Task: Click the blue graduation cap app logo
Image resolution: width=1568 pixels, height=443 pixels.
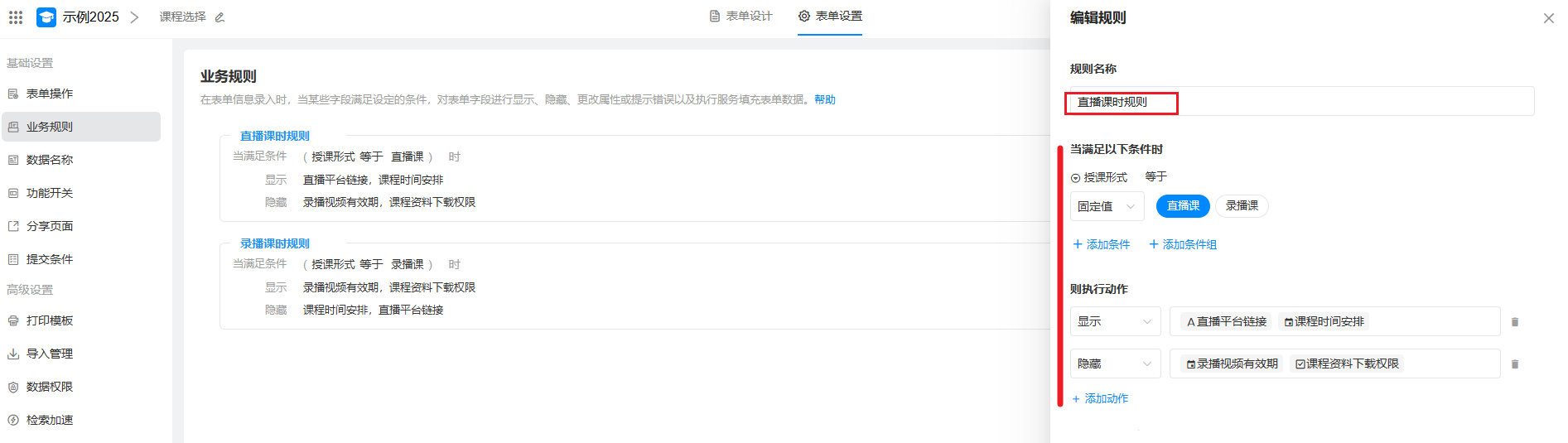Action: (46, 17)
